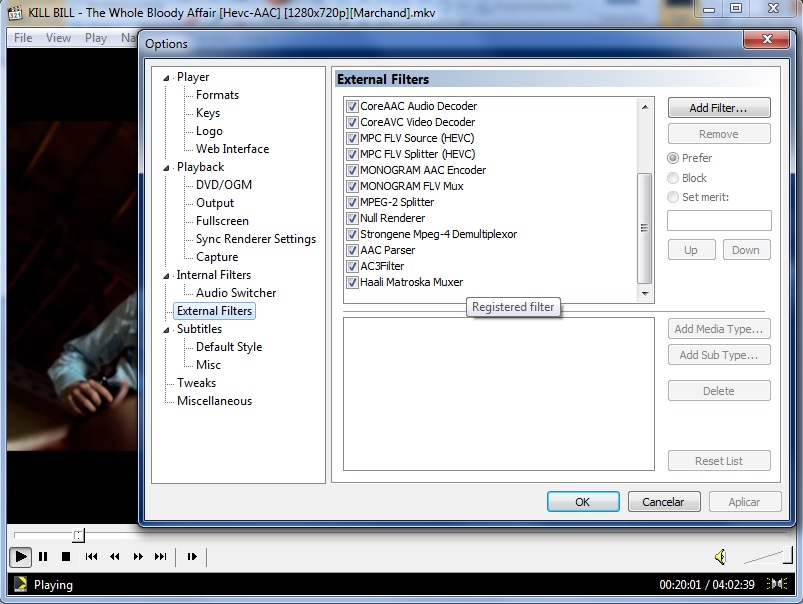Image resolution: width=803 pixels, height=604 pixels.
Task: Click OK to confirm options
Action: [583, 502]
